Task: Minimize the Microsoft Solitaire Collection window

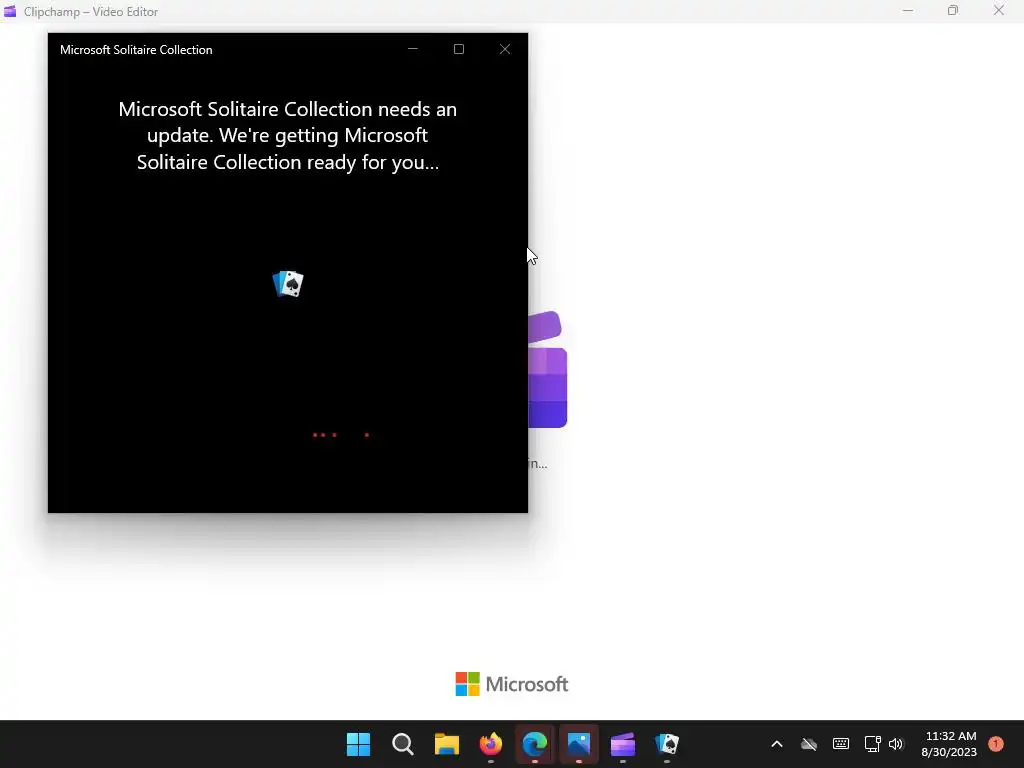Action: tap(413, 49)
